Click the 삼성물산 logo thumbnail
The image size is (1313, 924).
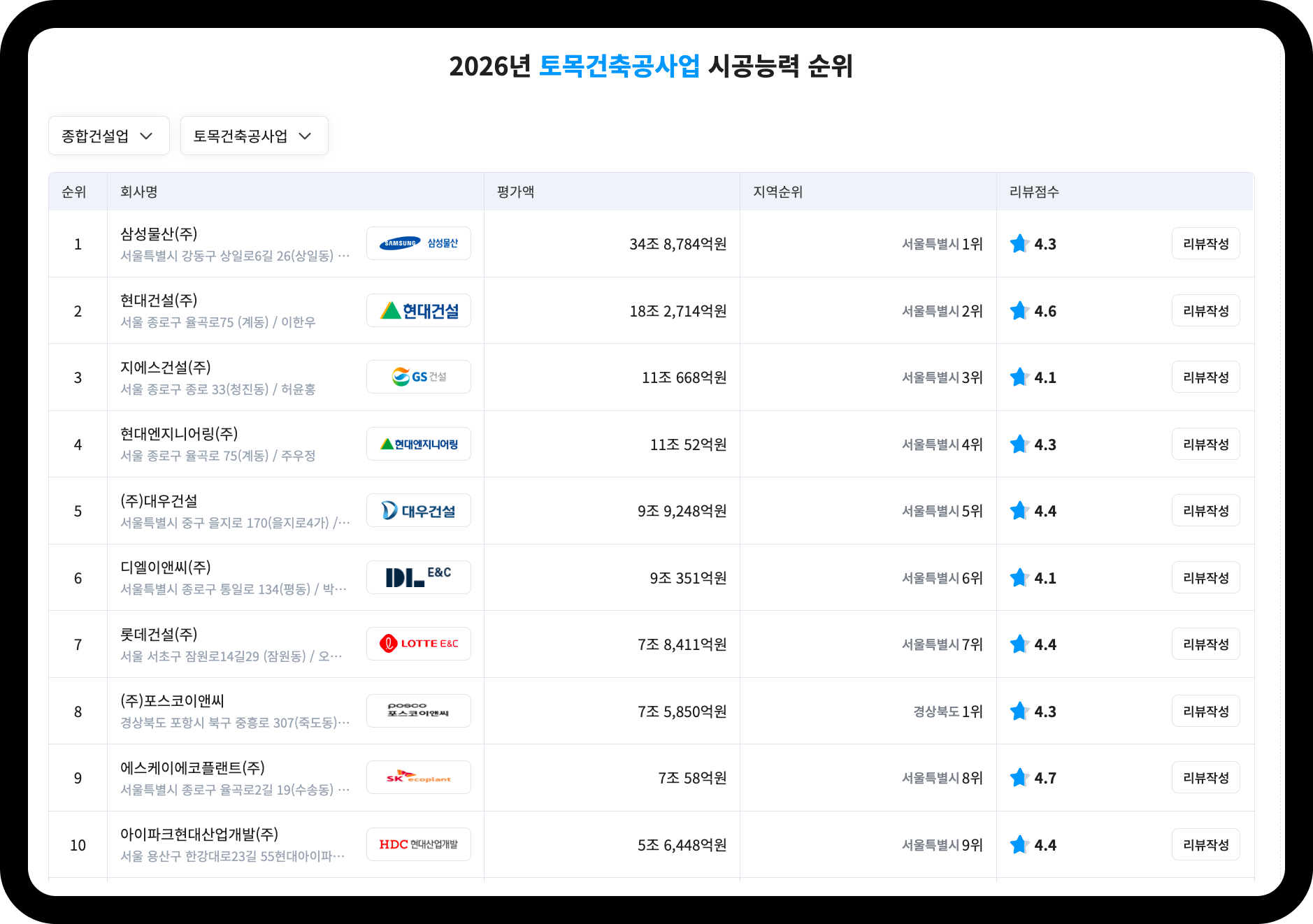click(419, 243)
